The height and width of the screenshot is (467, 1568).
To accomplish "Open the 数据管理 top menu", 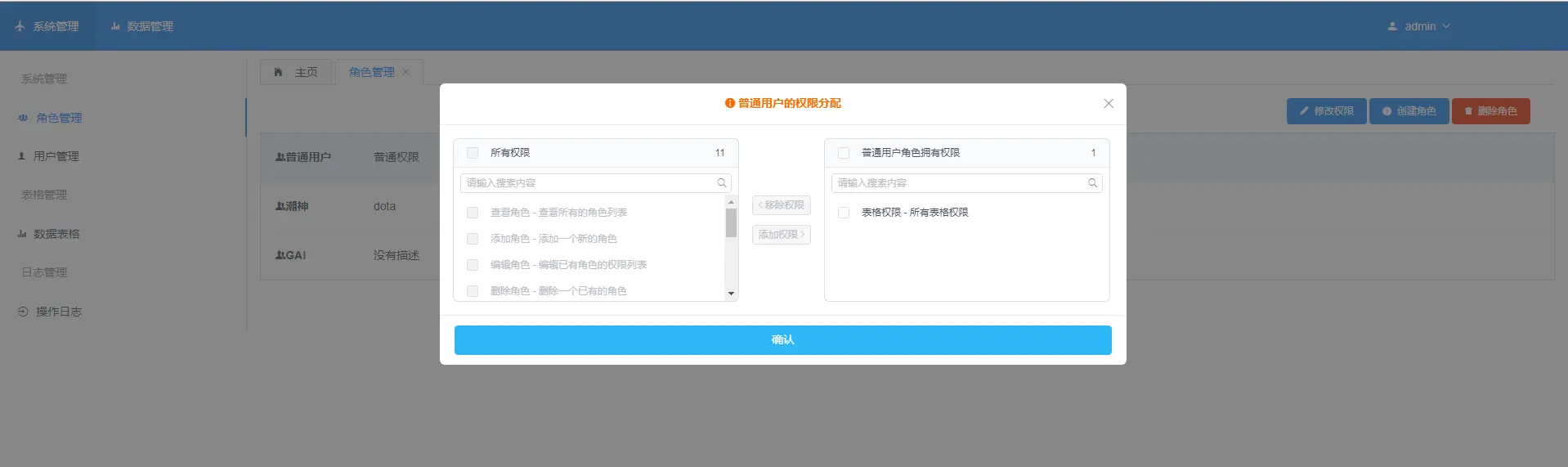I will [142, 26].
